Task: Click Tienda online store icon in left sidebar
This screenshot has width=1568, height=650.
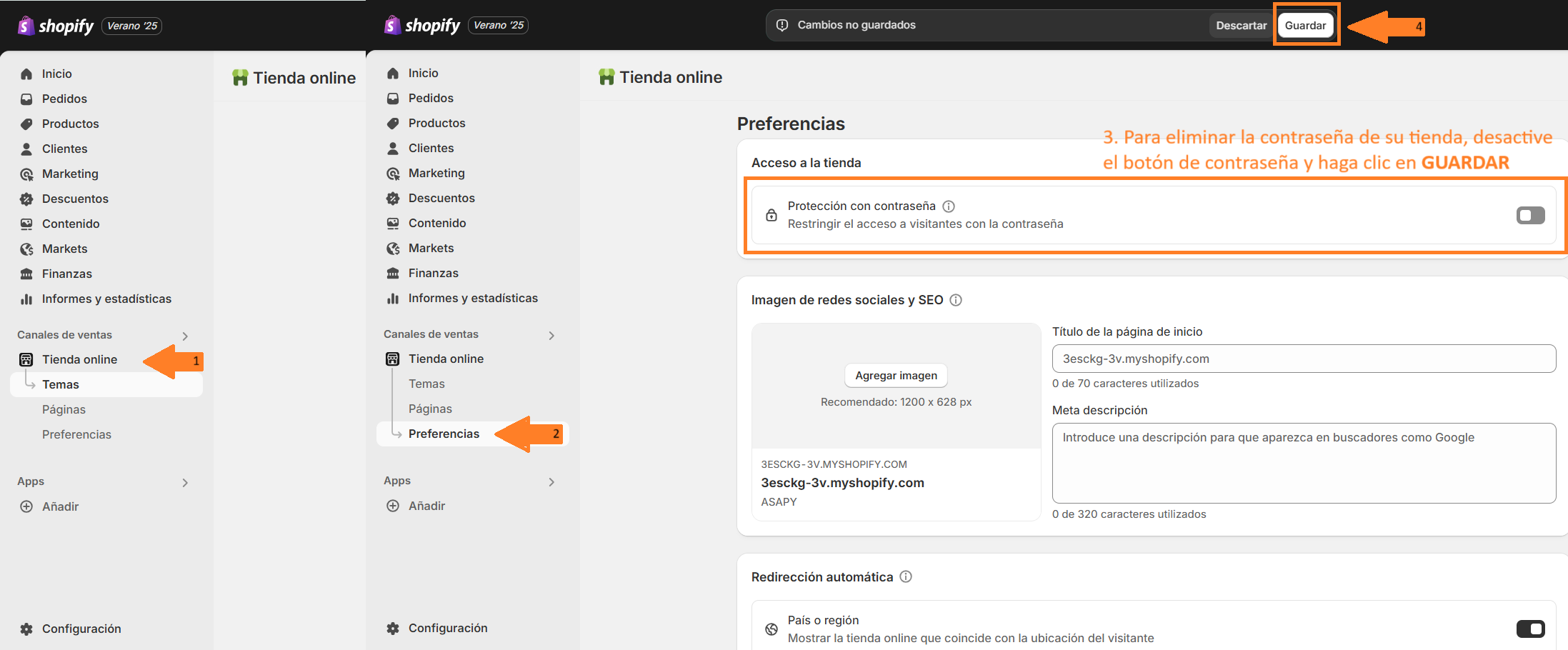Action: point(26,359)
